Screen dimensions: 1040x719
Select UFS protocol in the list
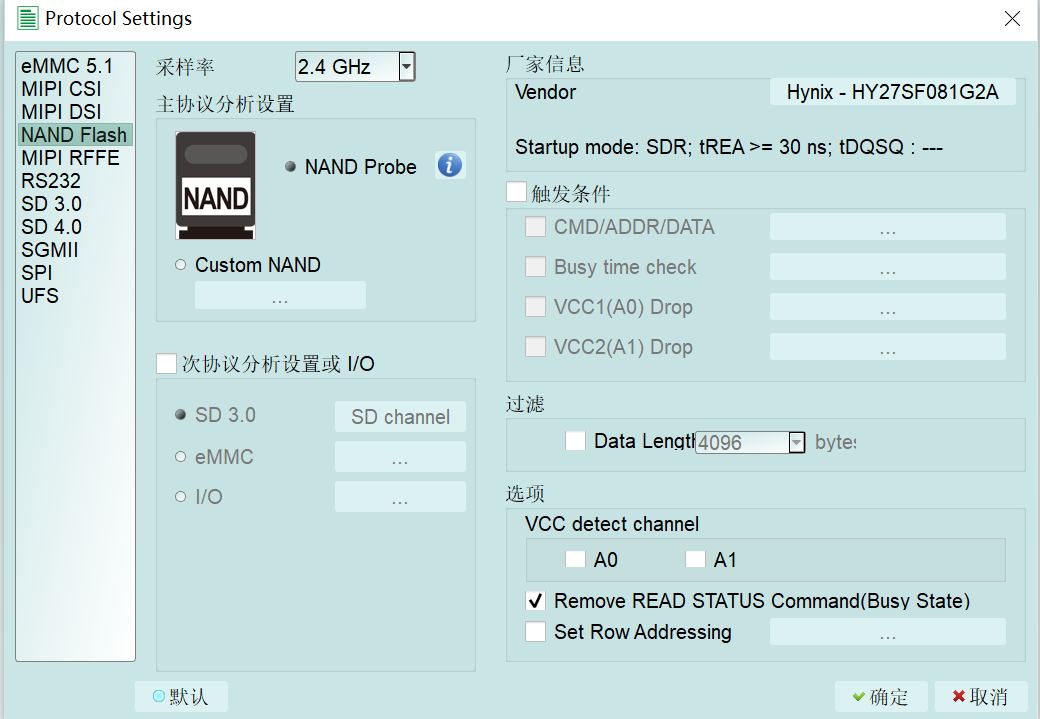(40, 296)
